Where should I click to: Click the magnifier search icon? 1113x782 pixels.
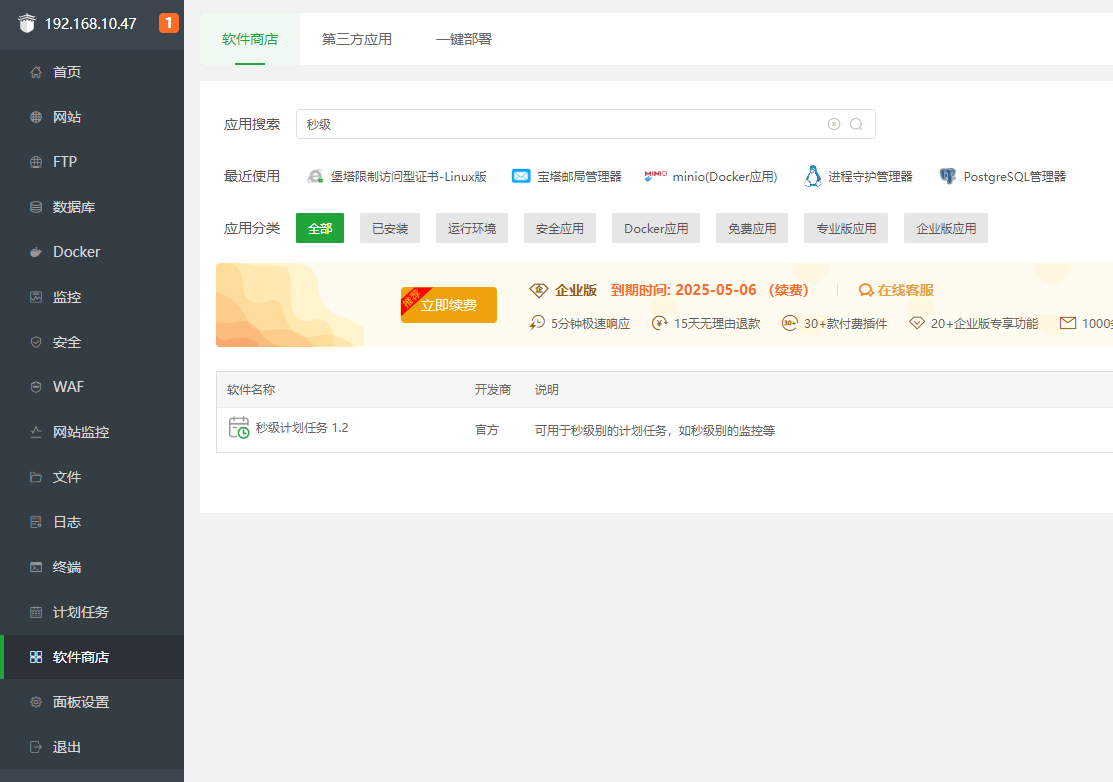[x=856, y=124]
